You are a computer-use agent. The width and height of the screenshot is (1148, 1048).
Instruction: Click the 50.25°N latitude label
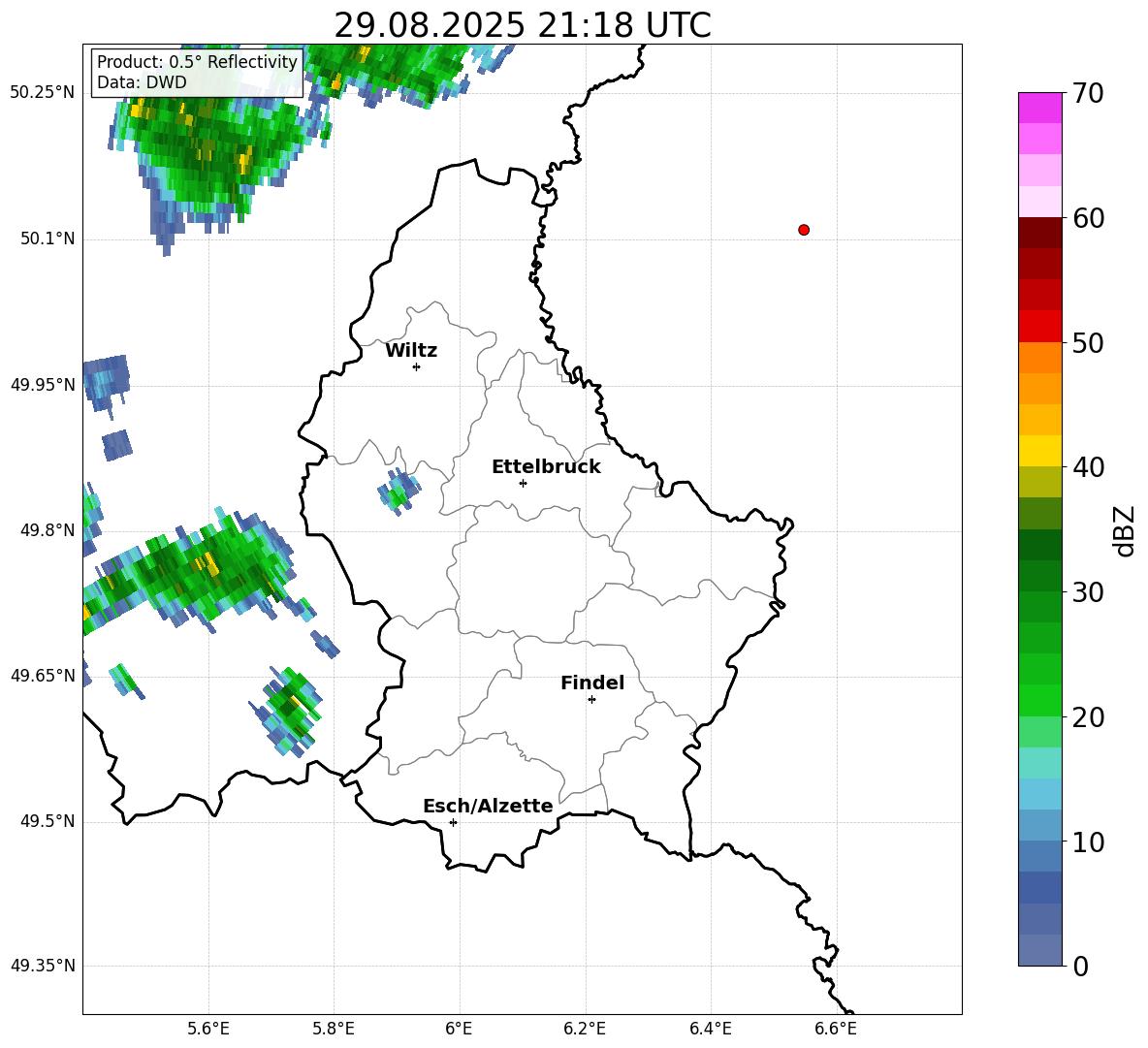[43, 93]
